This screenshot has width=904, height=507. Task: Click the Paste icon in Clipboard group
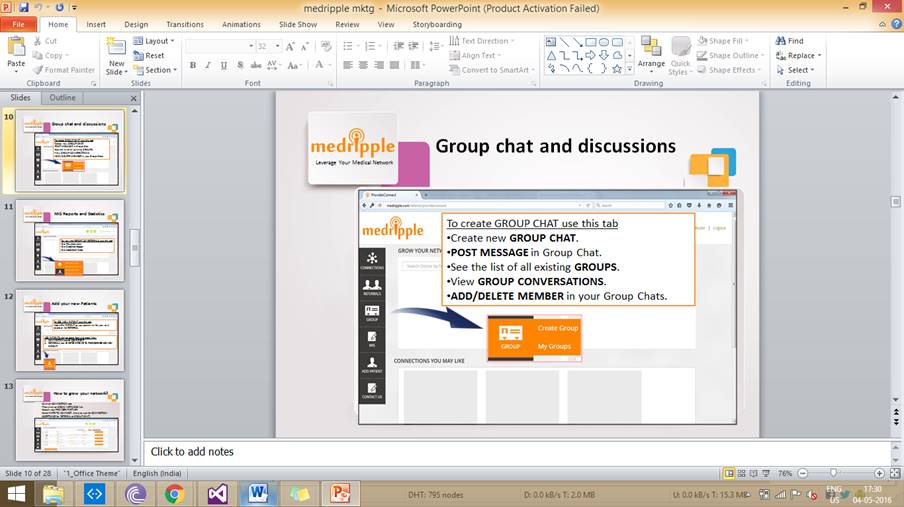pos(16,48)
